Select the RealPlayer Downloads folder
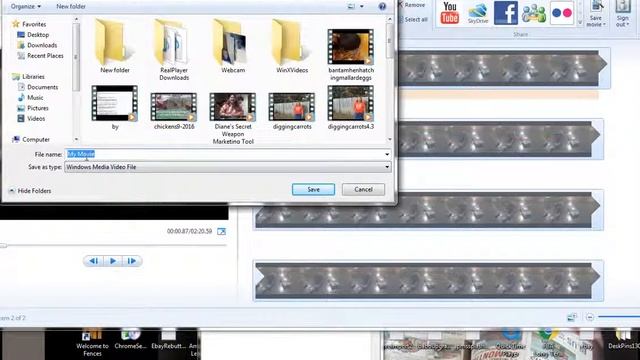 (174, 50)
